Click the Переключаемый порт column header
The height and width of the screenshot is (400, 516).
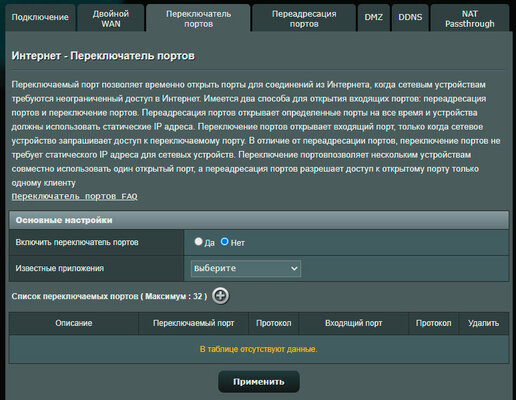coord(193,323)
